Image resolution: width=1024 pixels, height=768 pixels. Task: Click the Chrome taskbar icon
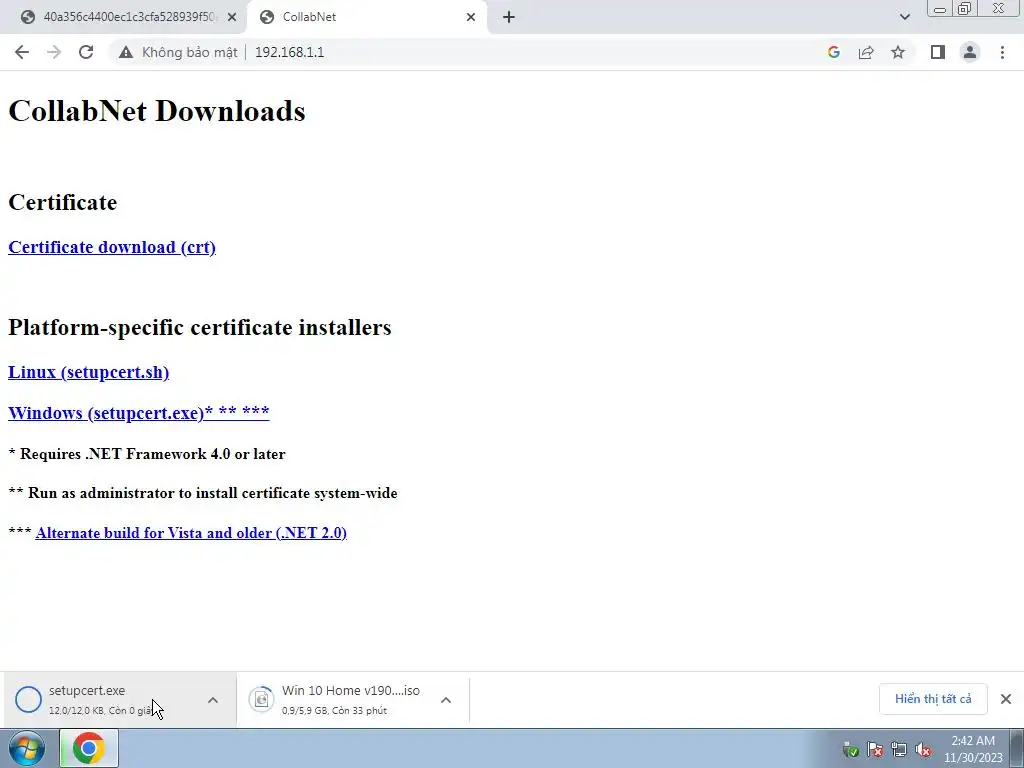pyautogui.click(x=89, y=748)
